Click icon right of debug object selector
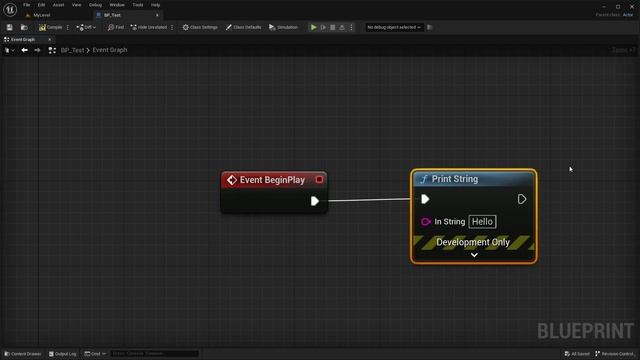The width and height of the screenshot is (640, 360). (429, 27)
